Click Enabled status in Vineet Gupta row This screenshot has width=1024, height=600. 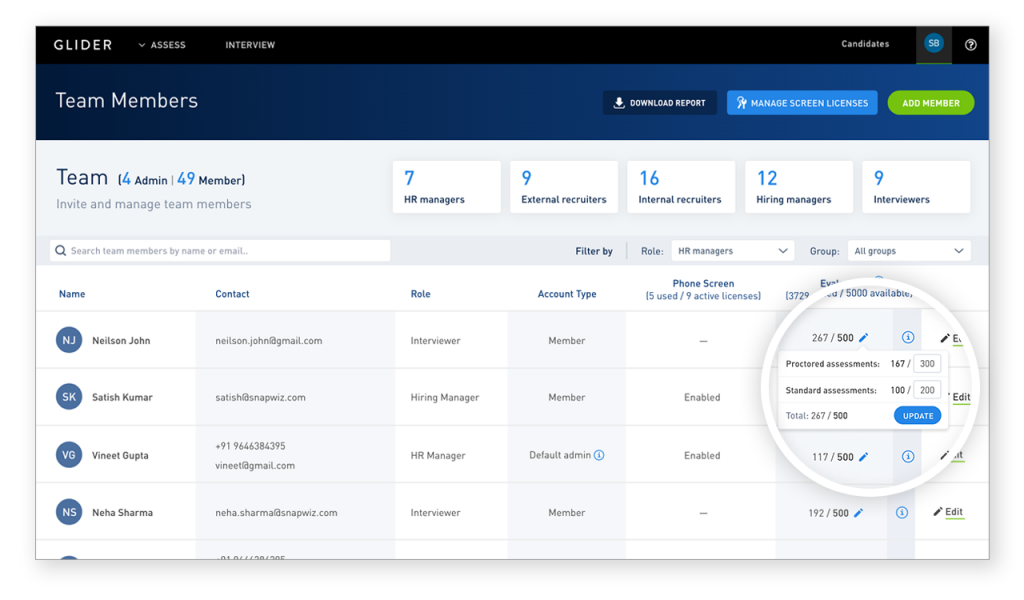(x=702, y=455)
